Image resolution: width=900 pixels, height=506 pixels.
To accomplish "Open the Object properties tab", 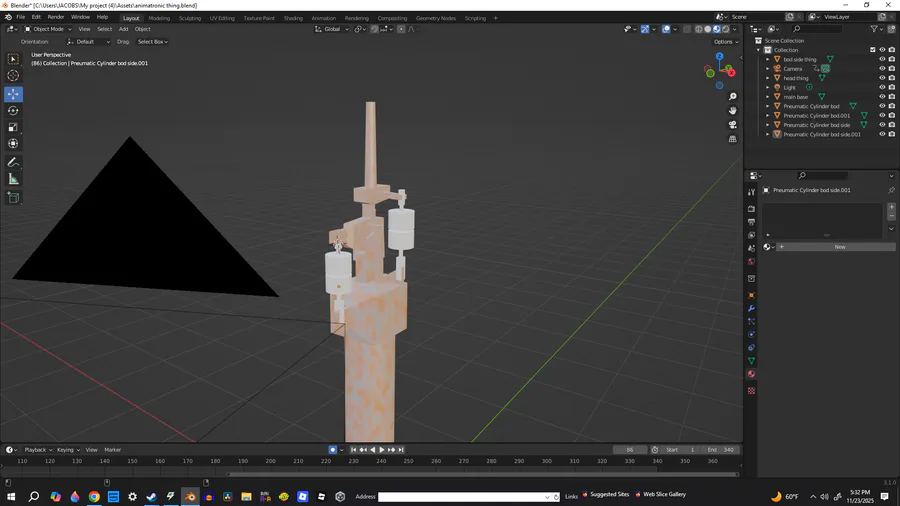I will [751, 295].
